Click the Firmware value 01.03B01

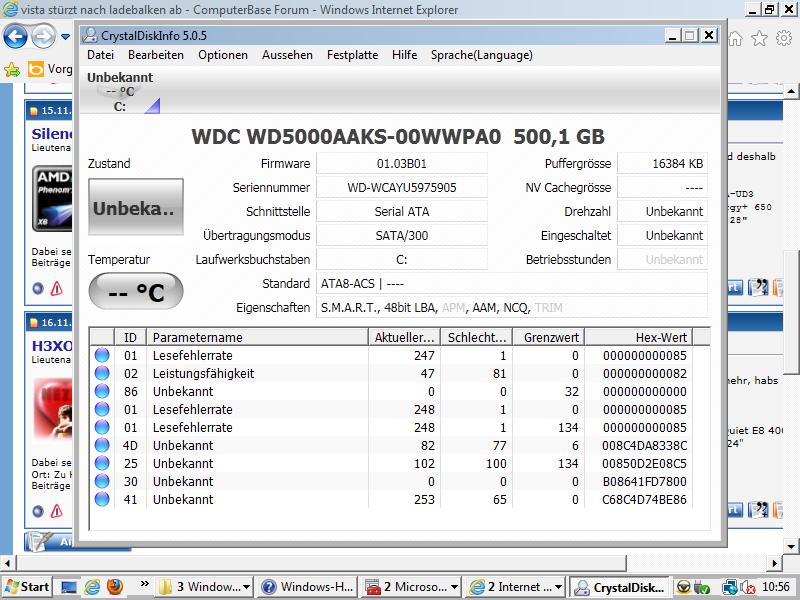tap(402, 164)
